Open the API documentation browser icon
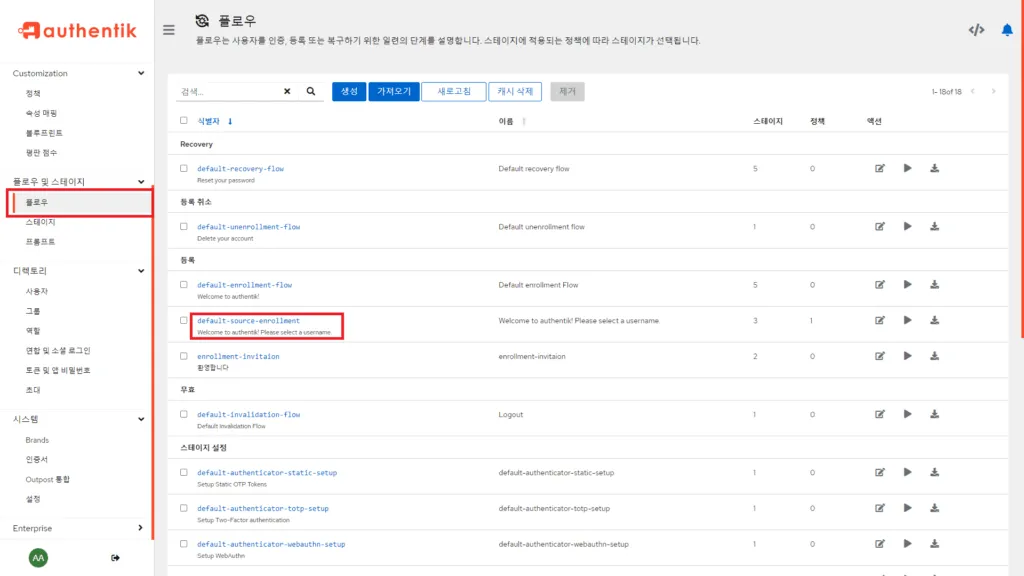This screenshot has height=576, width=1024. click(977, 30)
